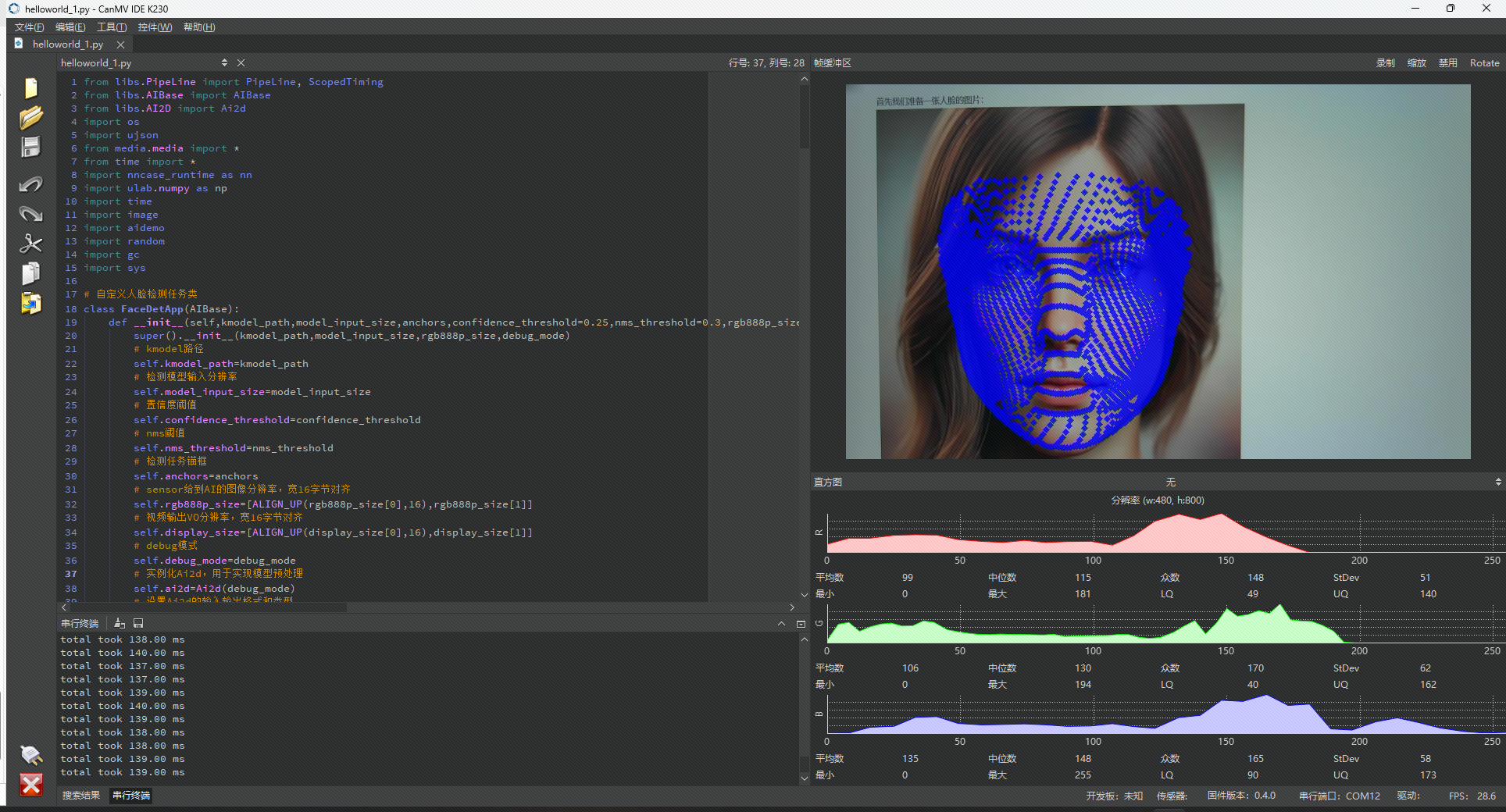Click the 缩放 zoom button
Viewport: 1506px width, 812px height.
point(1416,63)
